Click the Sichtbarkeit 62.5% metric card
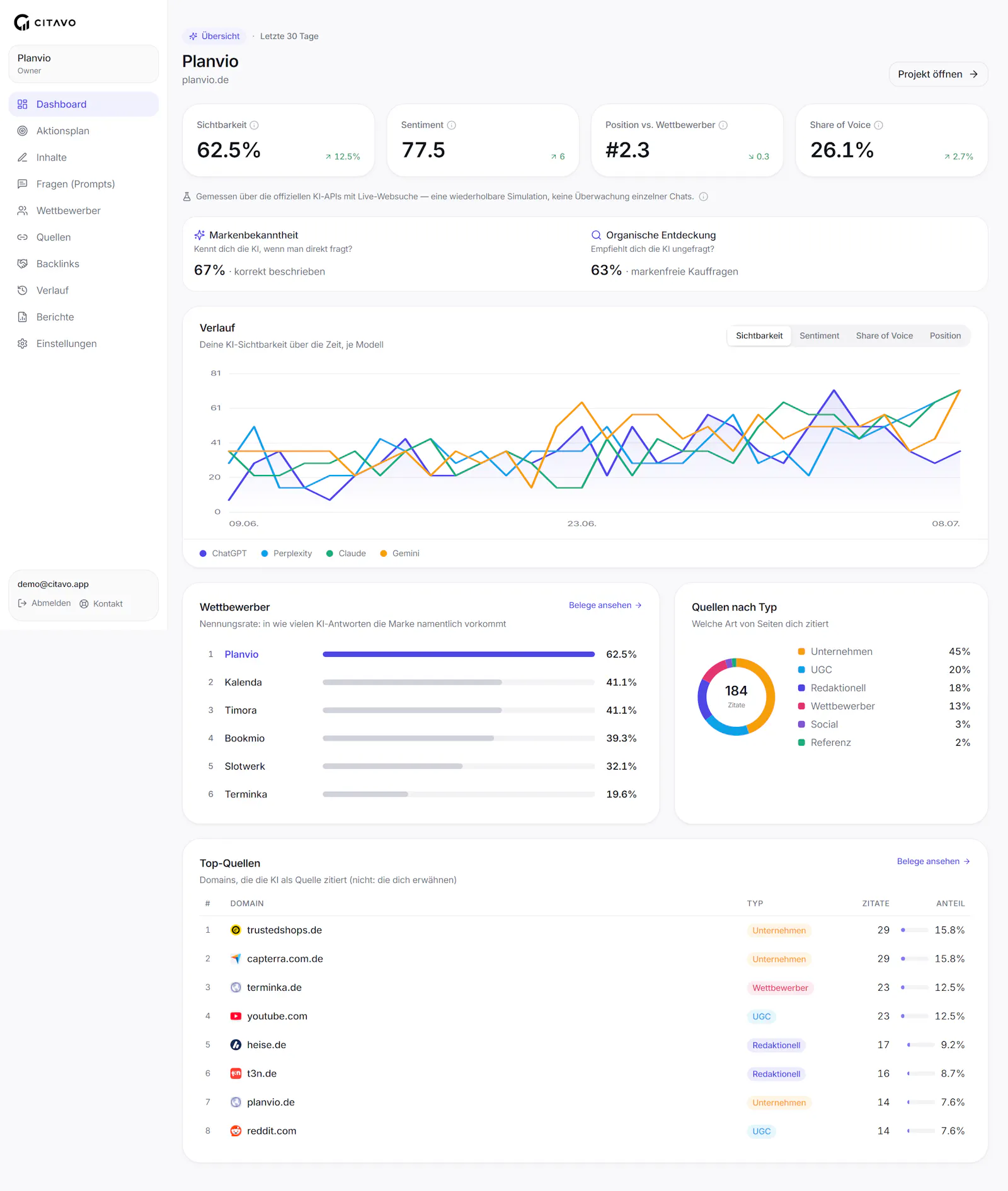Image resolution: width=1008 pixels, height=1191 pixels. click(278, 140)
